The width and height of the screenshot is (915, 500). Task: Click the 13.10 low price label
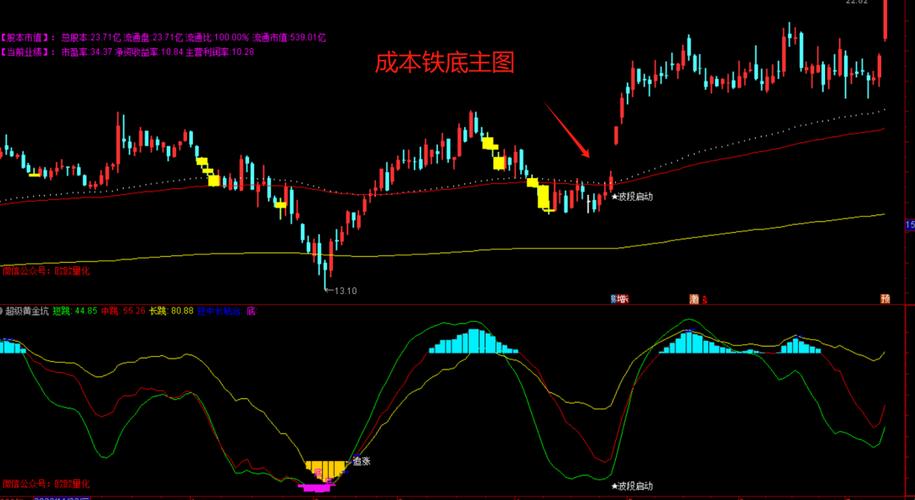(x=344, y=291)
